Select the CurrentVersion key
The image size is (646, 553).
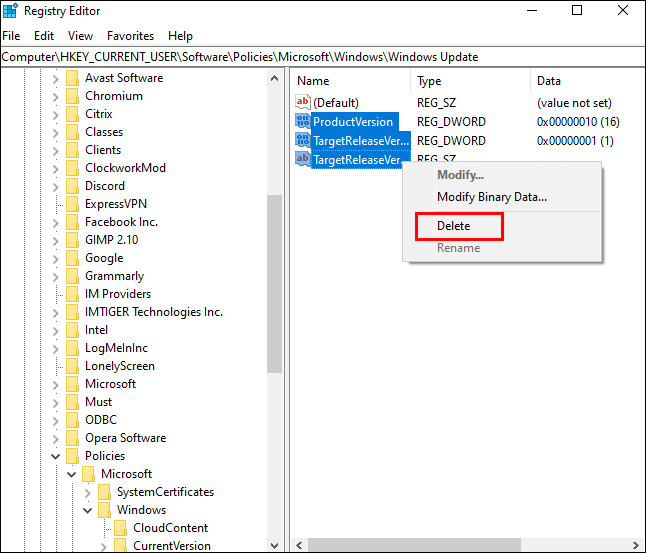[x=172, y=545]
